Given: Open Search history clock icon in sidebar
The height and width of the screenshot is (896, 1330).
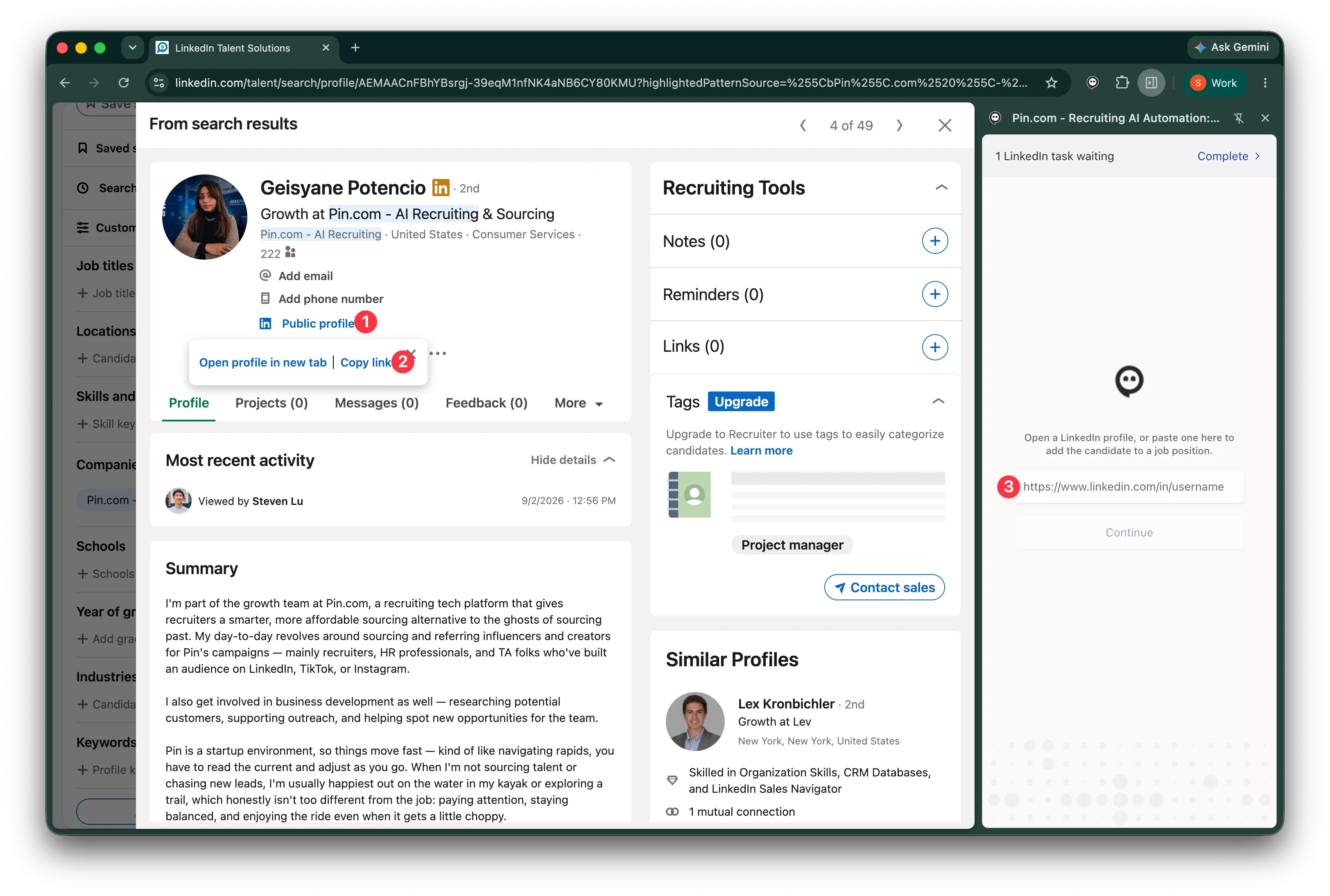Looking at the screenshot, I should click(83, 188).
